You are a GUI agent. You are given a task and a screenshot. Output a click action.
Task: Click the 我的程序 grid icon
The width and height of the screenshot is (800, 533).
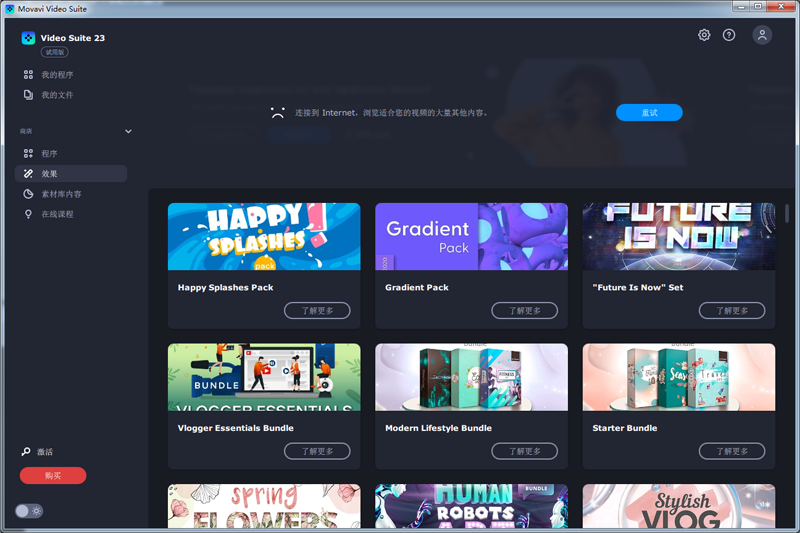coord(28,74)
